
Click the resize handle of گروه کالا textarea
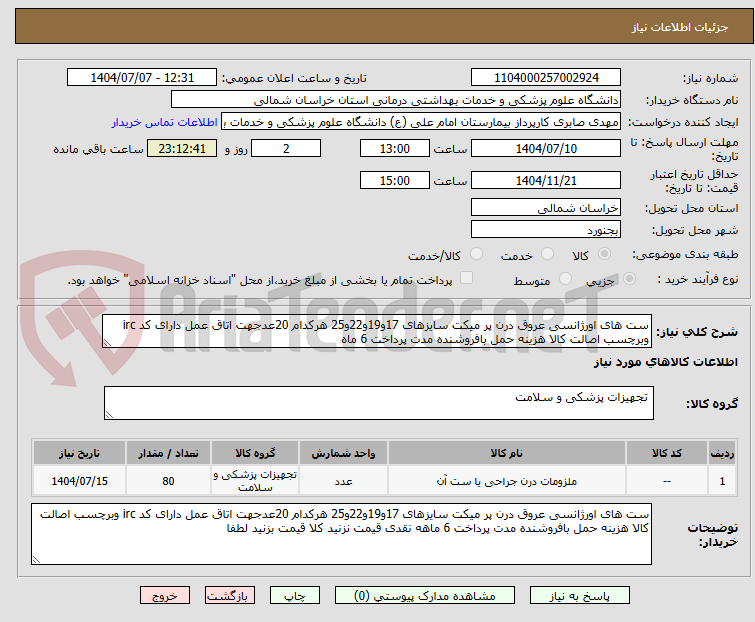[109, 415]
